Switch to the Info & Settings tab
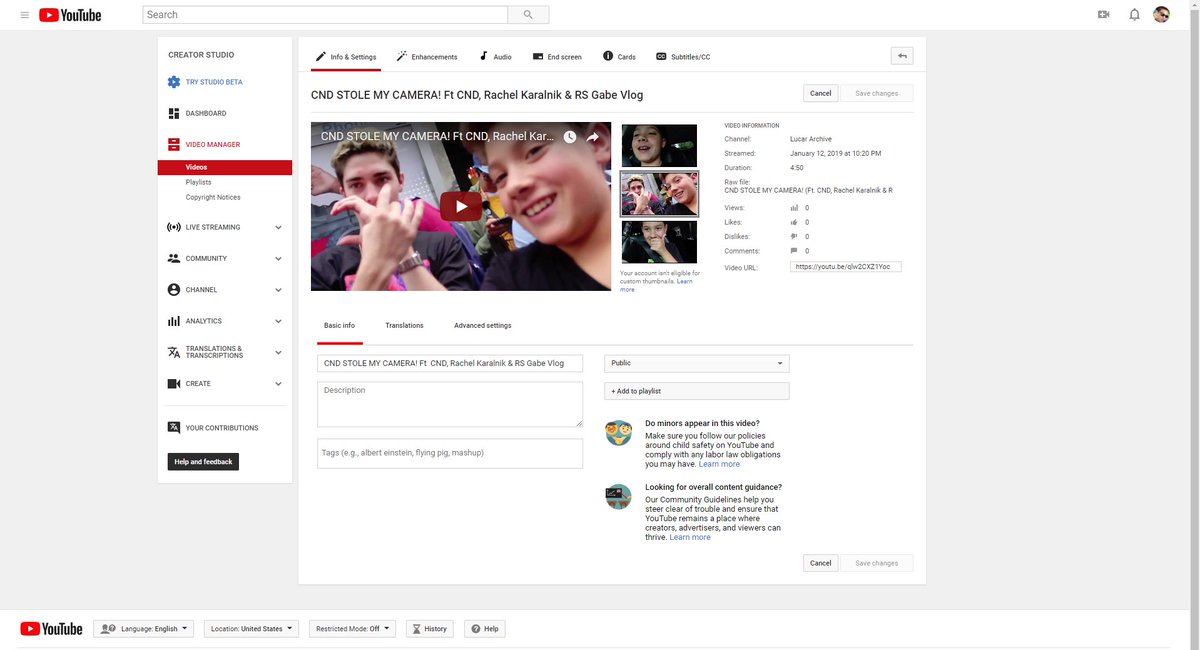Viewport: 1200px width, 650px height. [x=346, y=57]
